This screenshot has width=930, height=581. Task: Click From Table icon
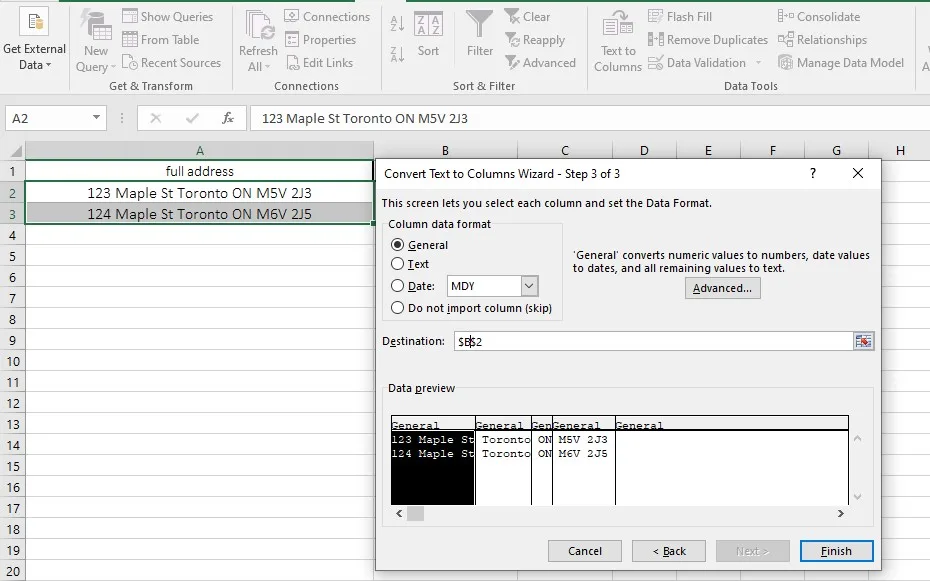130,39
